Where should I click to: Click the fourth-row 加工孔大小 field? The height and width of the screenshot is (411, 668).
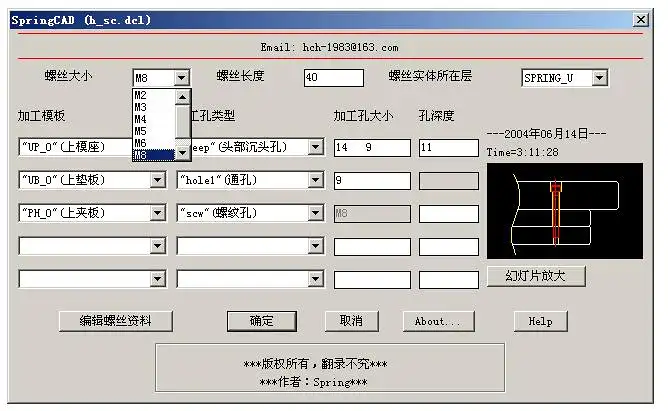(372, 247)
